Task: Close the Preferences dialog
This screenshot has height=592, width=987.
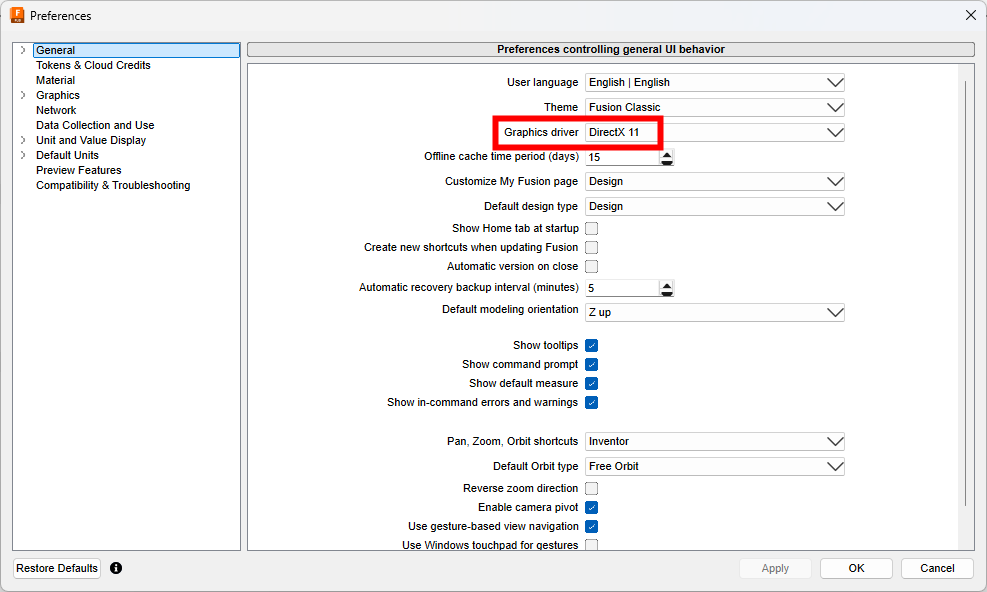Action: click(971, 15)
